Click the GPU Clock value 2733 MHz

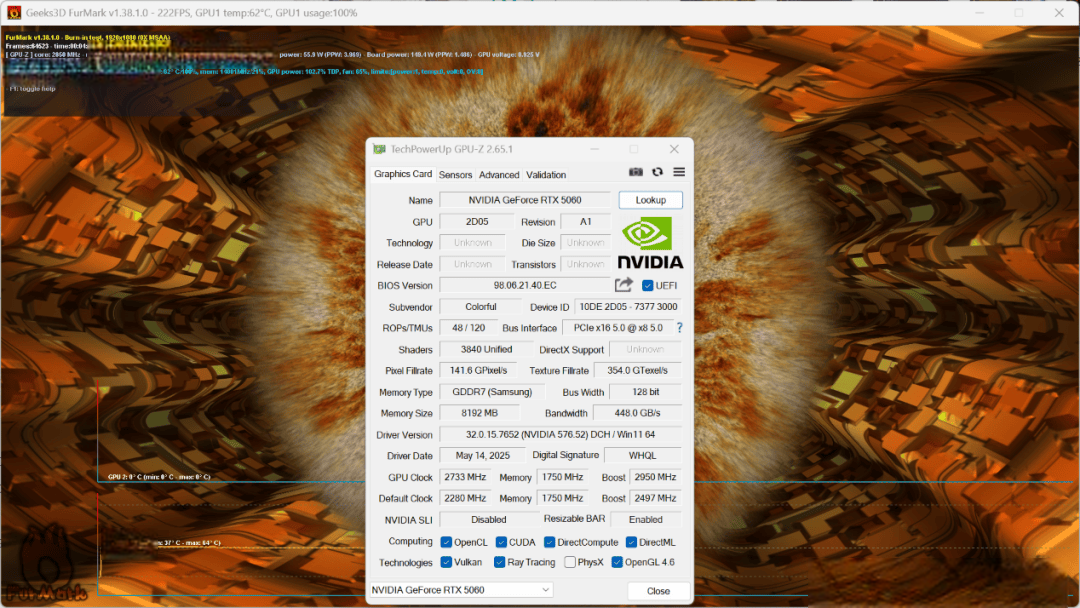coord(466,477)
